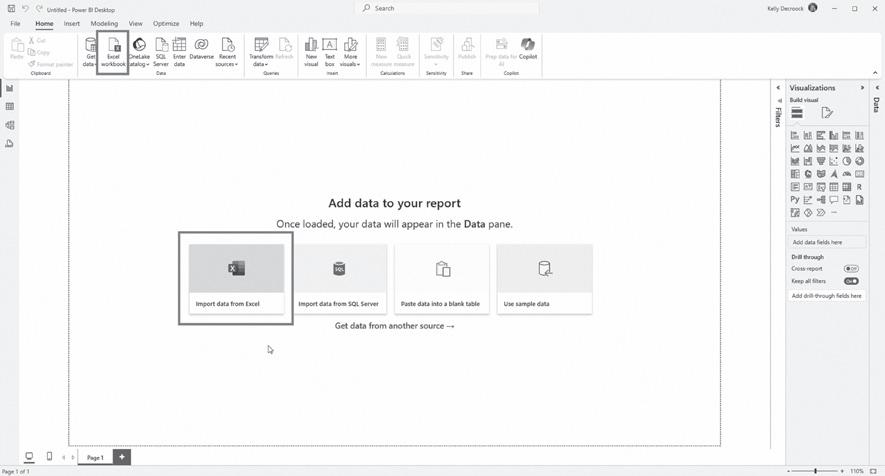Click the Undo arrow in title bar

25,8
